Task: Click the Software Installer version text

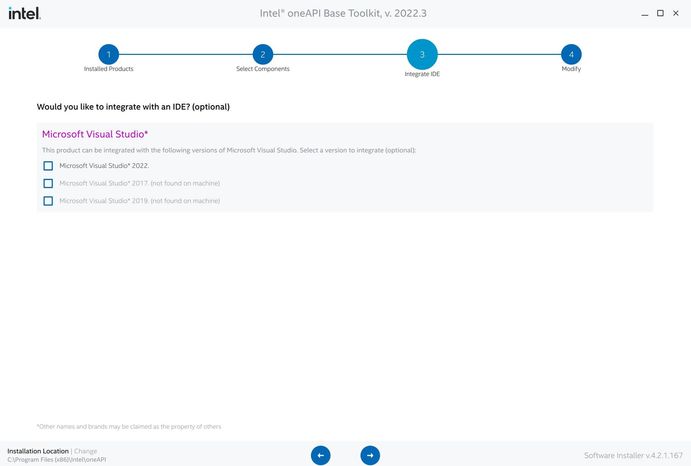Action: tap(633, 455)
